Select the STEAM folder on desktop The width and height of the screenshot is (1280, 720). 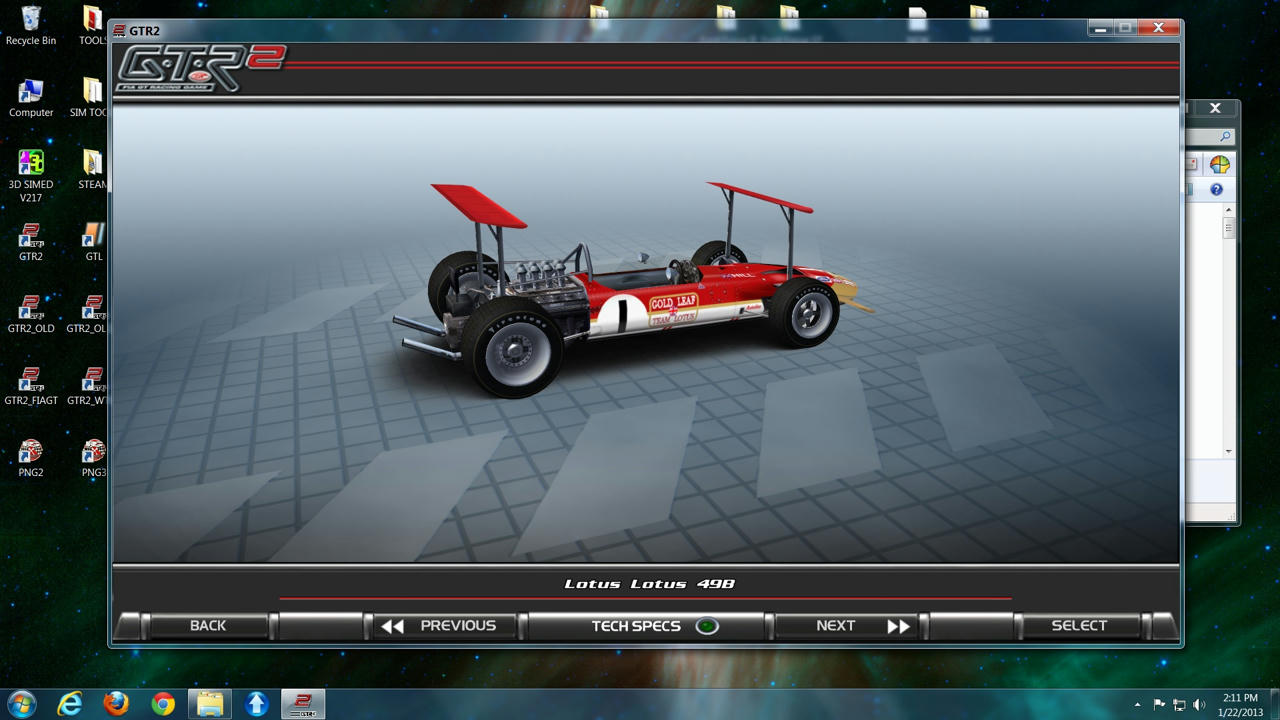click(92, 170)
